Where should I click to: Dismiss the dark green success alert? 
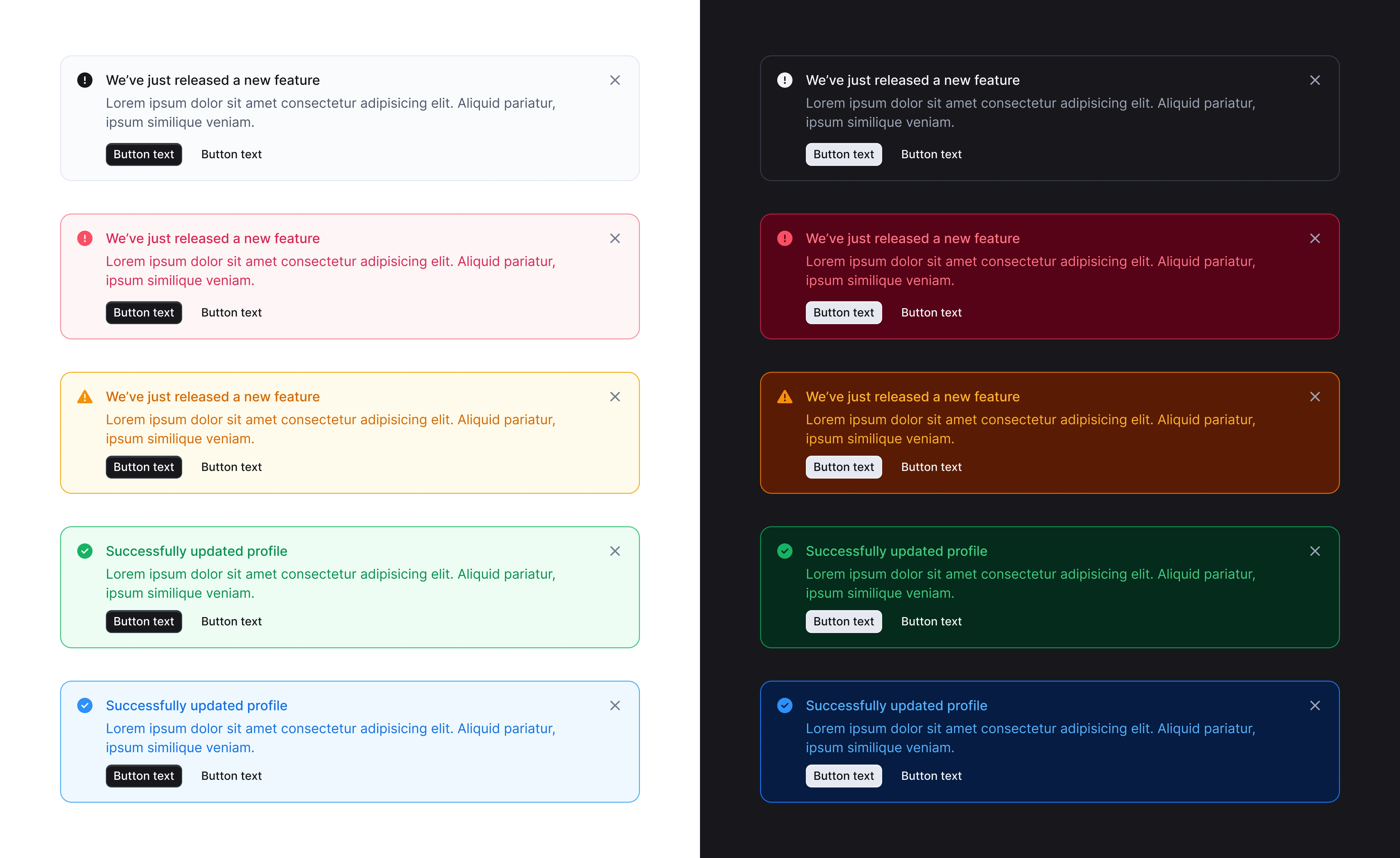point(1315,551)
